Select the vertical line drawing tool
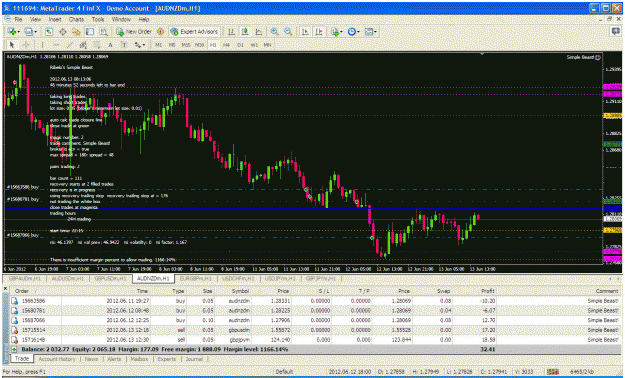Viewport: 625px width, 378px height. coord(42,45)
